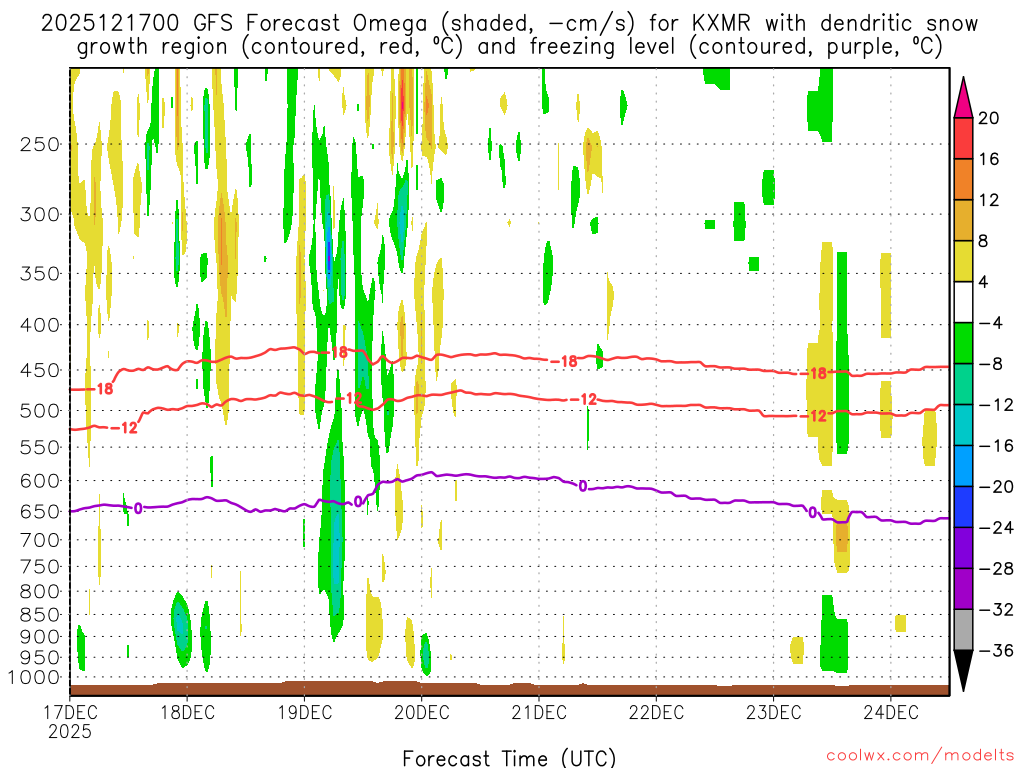
Task: Click the purple 0 contour label near 21DEC
Action: coord(583,486)
